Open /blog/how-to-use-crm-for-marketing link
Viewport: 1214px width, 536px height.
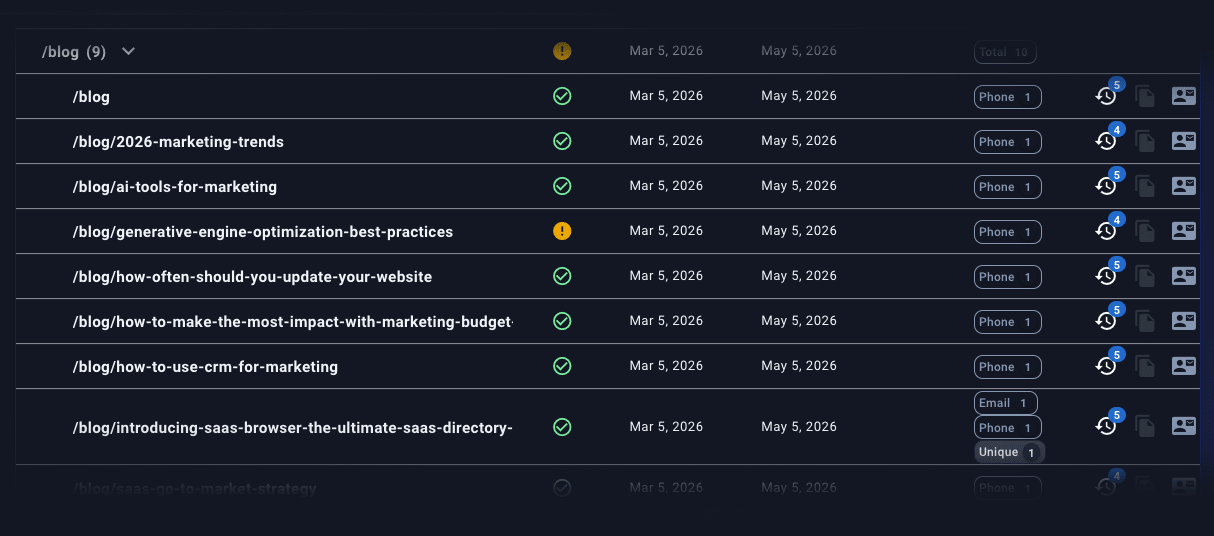click(x=205, y=367)
